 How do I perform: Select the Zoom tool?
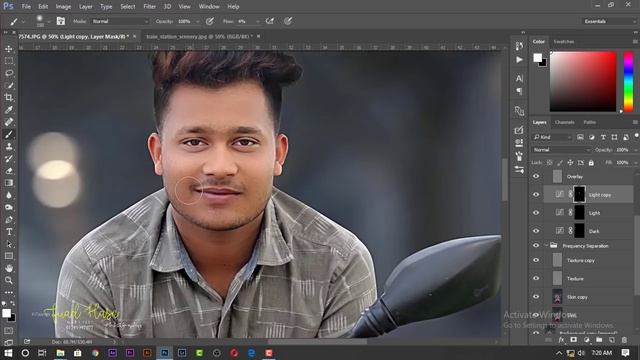click(x=9, y=280)
